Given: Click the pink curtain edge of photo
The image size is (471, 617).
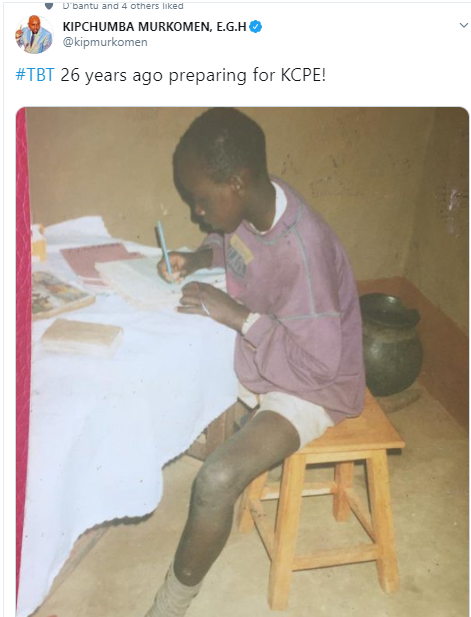Looking at the screenshot, I should pos(23,354).
